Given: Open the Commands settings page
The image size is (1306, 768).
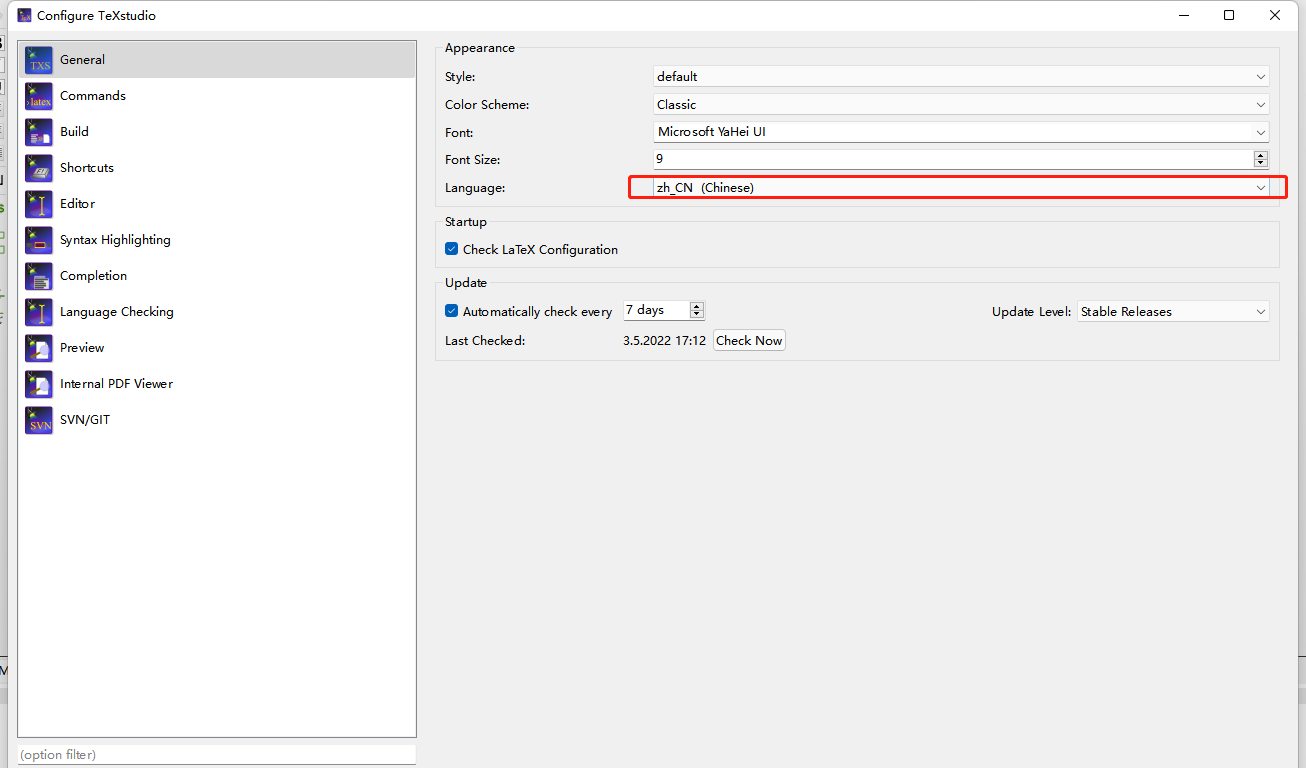Looking at the screenshot, I should tap(217, 96).
